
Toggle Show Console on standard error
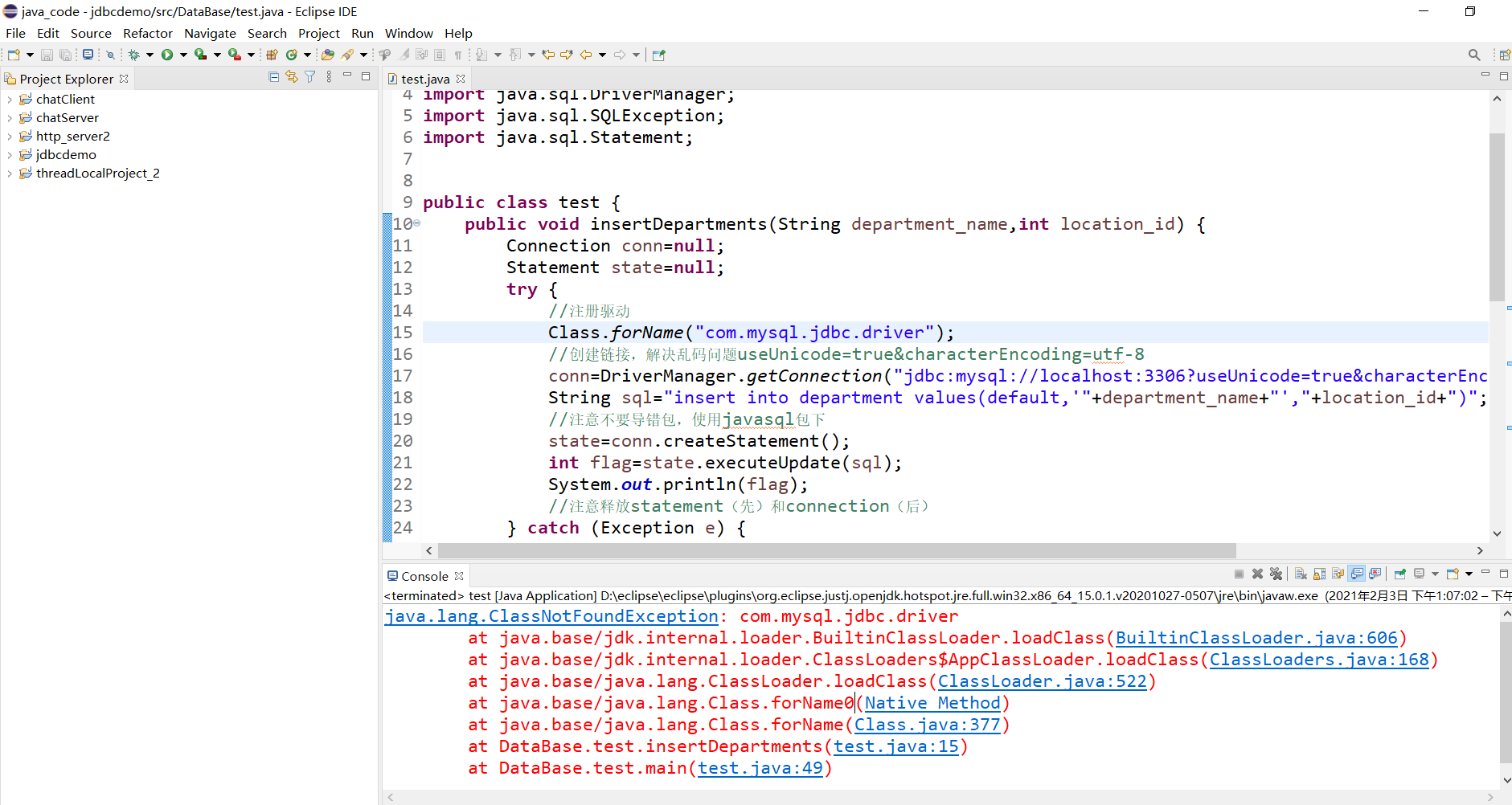pos(1375,574)
